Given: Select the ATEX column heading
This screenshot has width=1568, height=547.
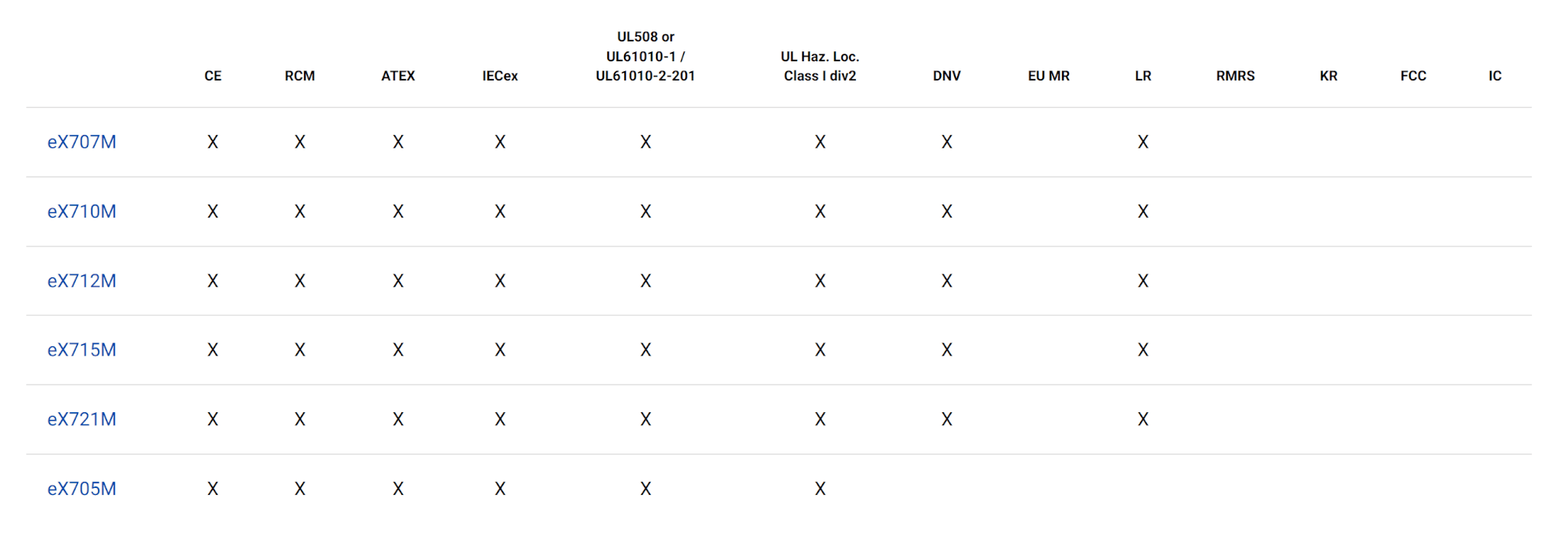Looking at the screenshot, I should [398, 76].
